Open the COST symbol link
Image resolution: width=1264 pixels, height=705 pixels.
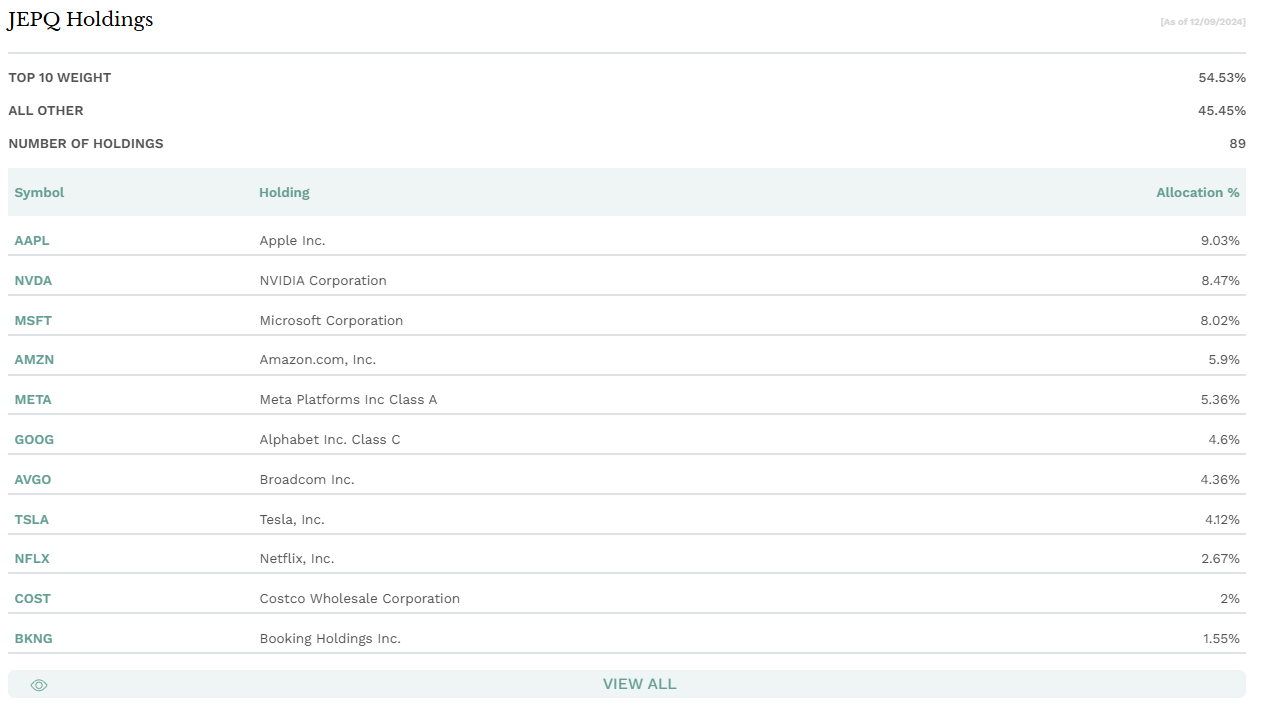(32, 599)
